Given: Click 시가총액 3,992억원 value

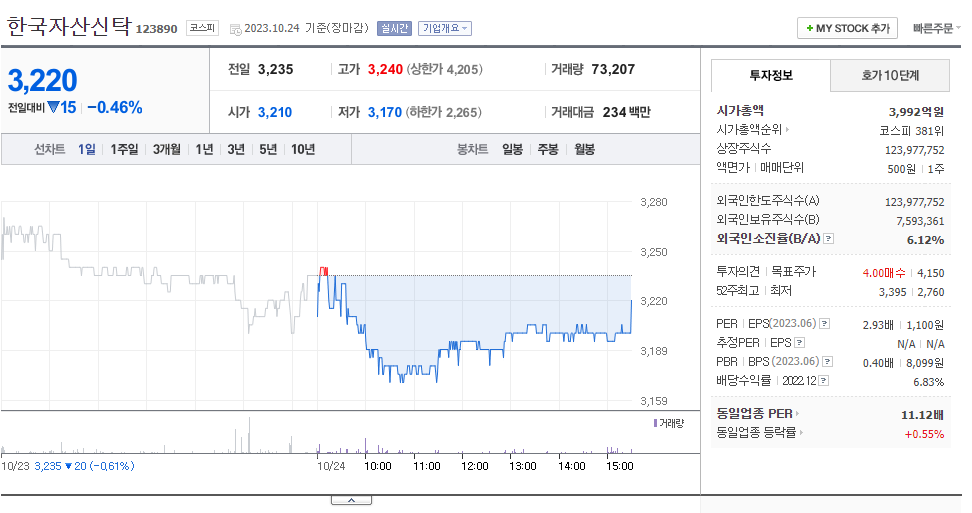Looking at the screenshot, I should click(x=916, y=112).
